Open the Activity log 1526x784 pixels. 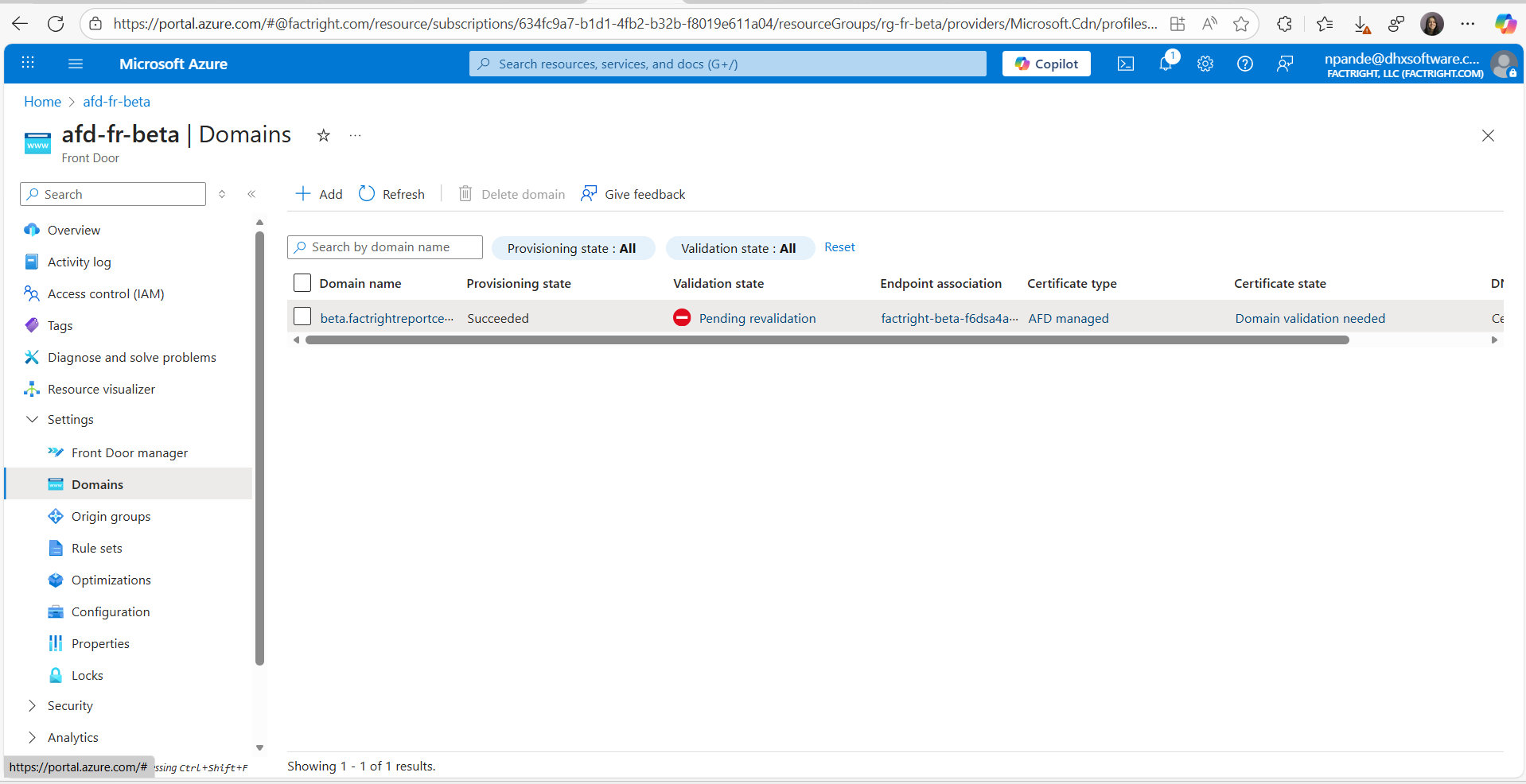tap(80, 262)
